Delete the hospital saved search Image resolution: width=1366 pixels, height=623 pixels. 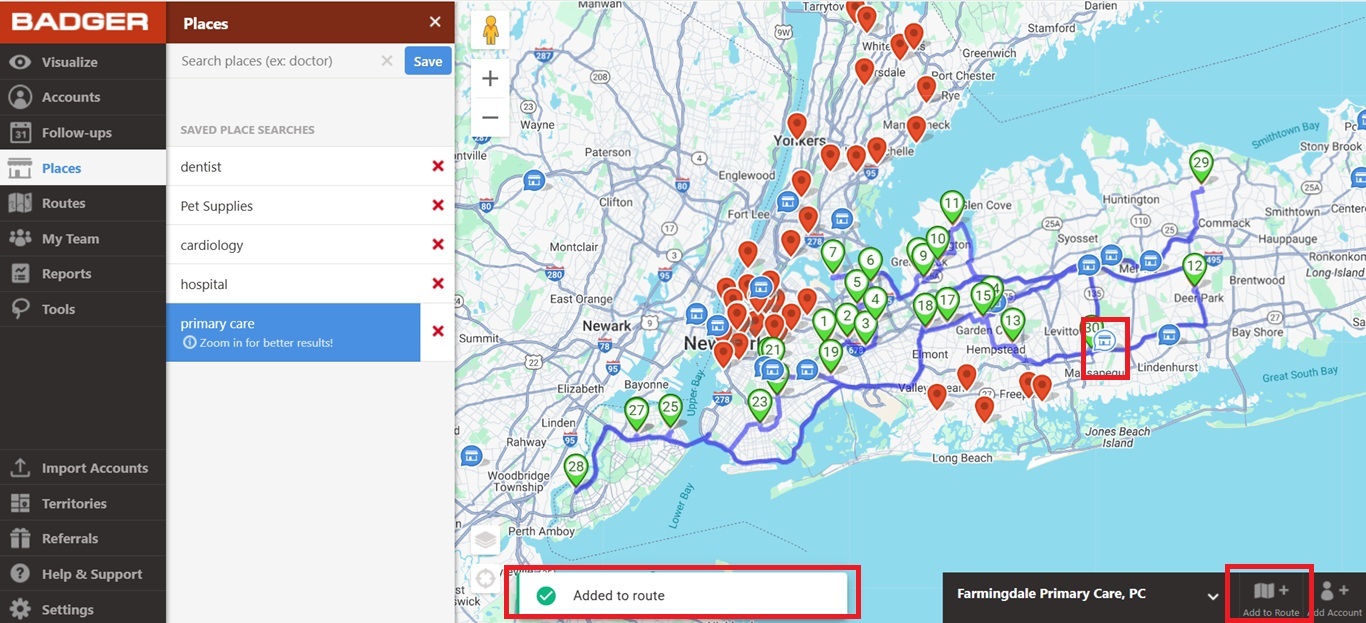tap(438, 284)
